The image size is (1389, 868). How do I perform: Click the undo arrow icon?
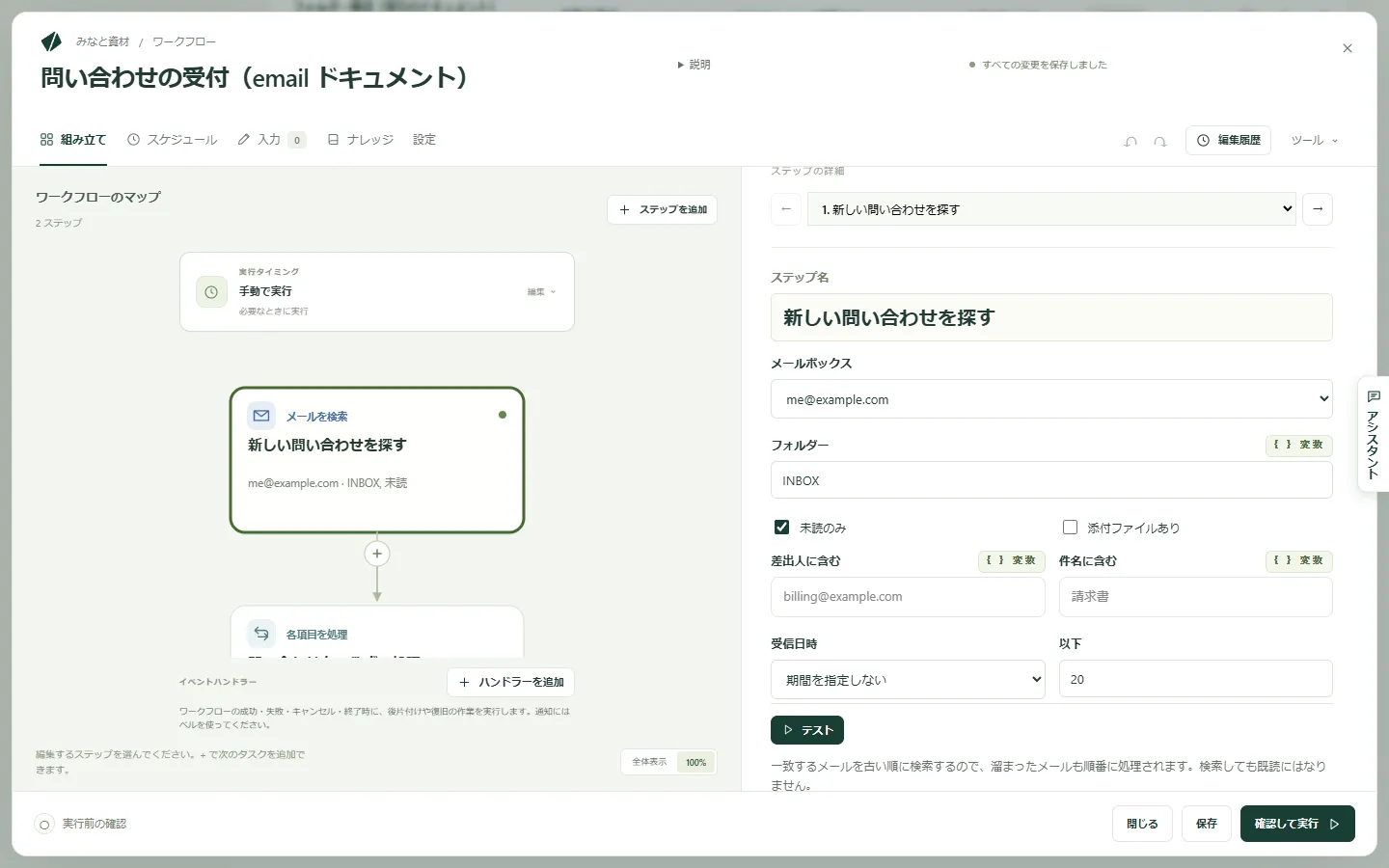click(1130, 141)
